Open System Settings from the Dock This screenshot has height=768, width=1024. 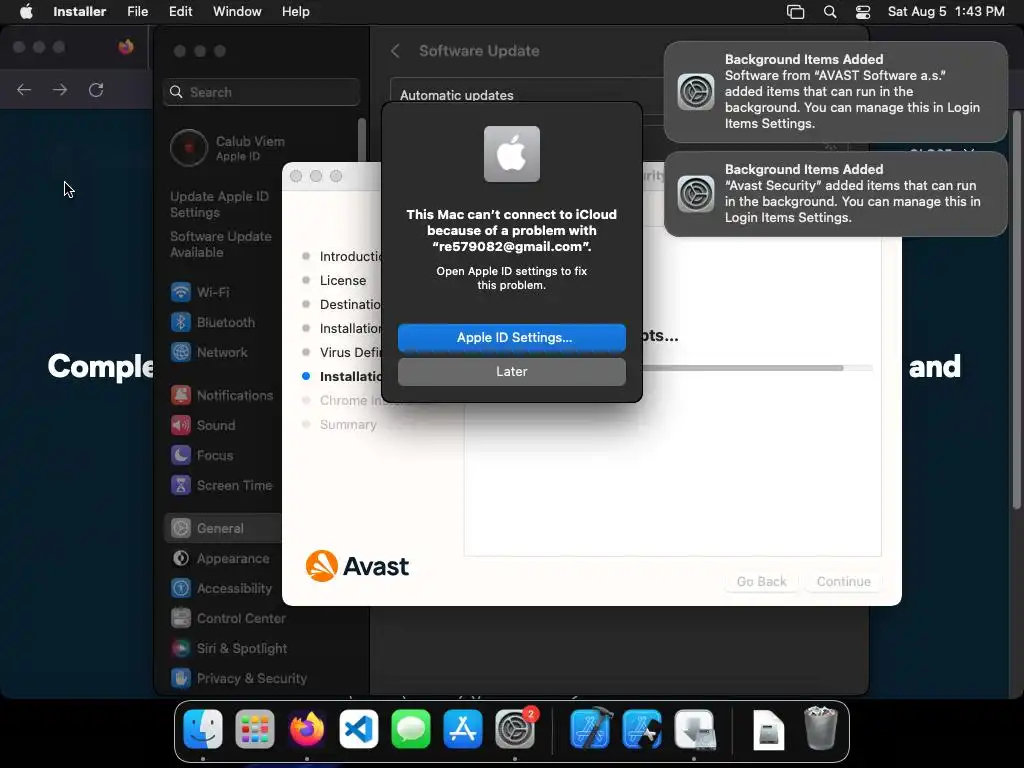click(x=515, y=729)
